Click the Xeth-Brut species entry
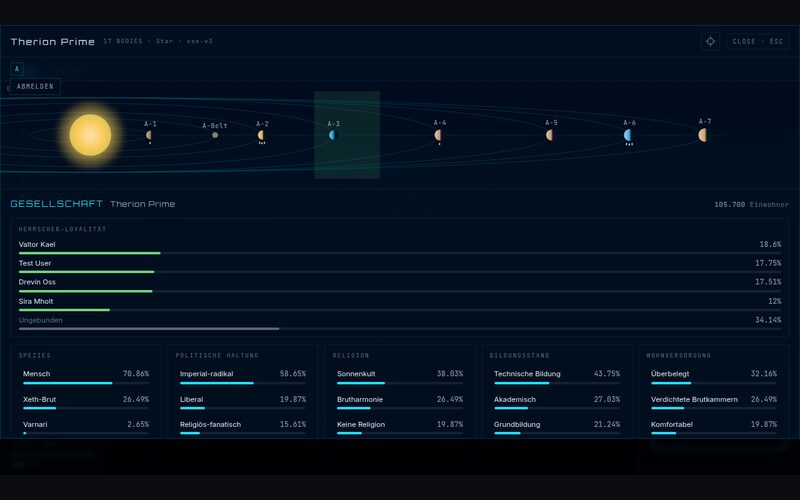Screen dimensions: 800x500 pos(86,403)
